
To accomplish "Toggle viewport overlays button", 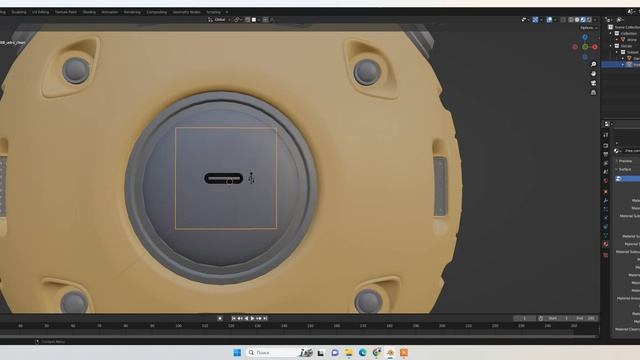I will pyautogui.click(x=549, y=20).
